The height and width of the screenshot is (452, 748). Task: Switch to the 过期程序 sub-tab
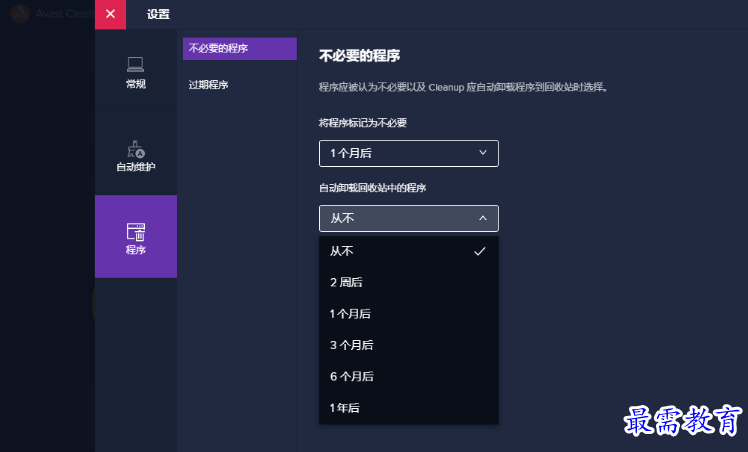[240, 85]
